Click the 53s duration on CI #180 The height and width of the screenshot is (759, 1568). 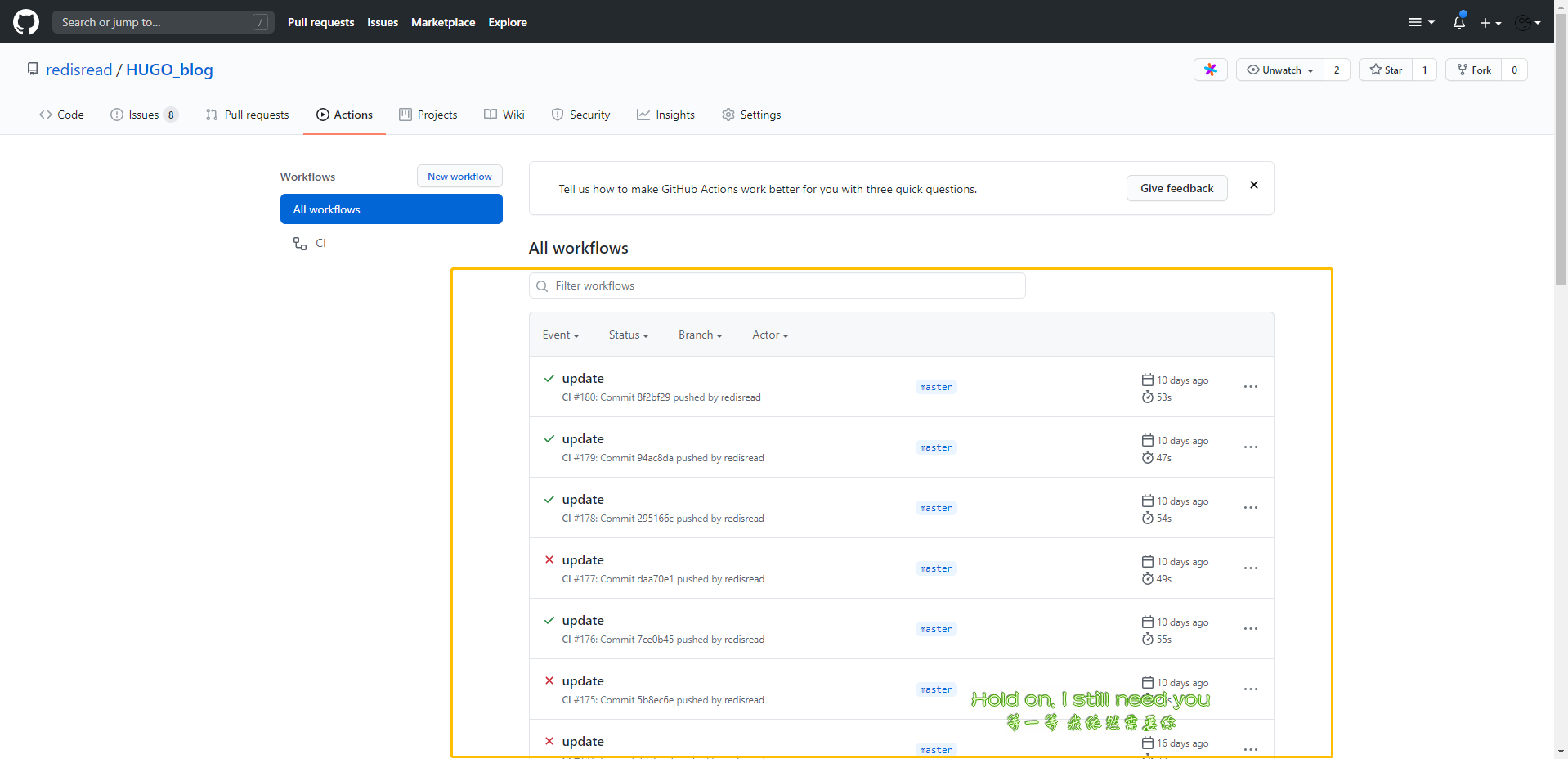pyautogui.click(x=1163, y=397)
